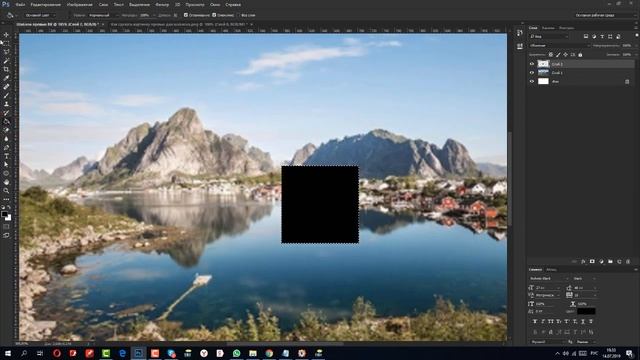Viewport: 640px width, 360px height.
Task: Click the link layers icon
Action: coord(574,261)
